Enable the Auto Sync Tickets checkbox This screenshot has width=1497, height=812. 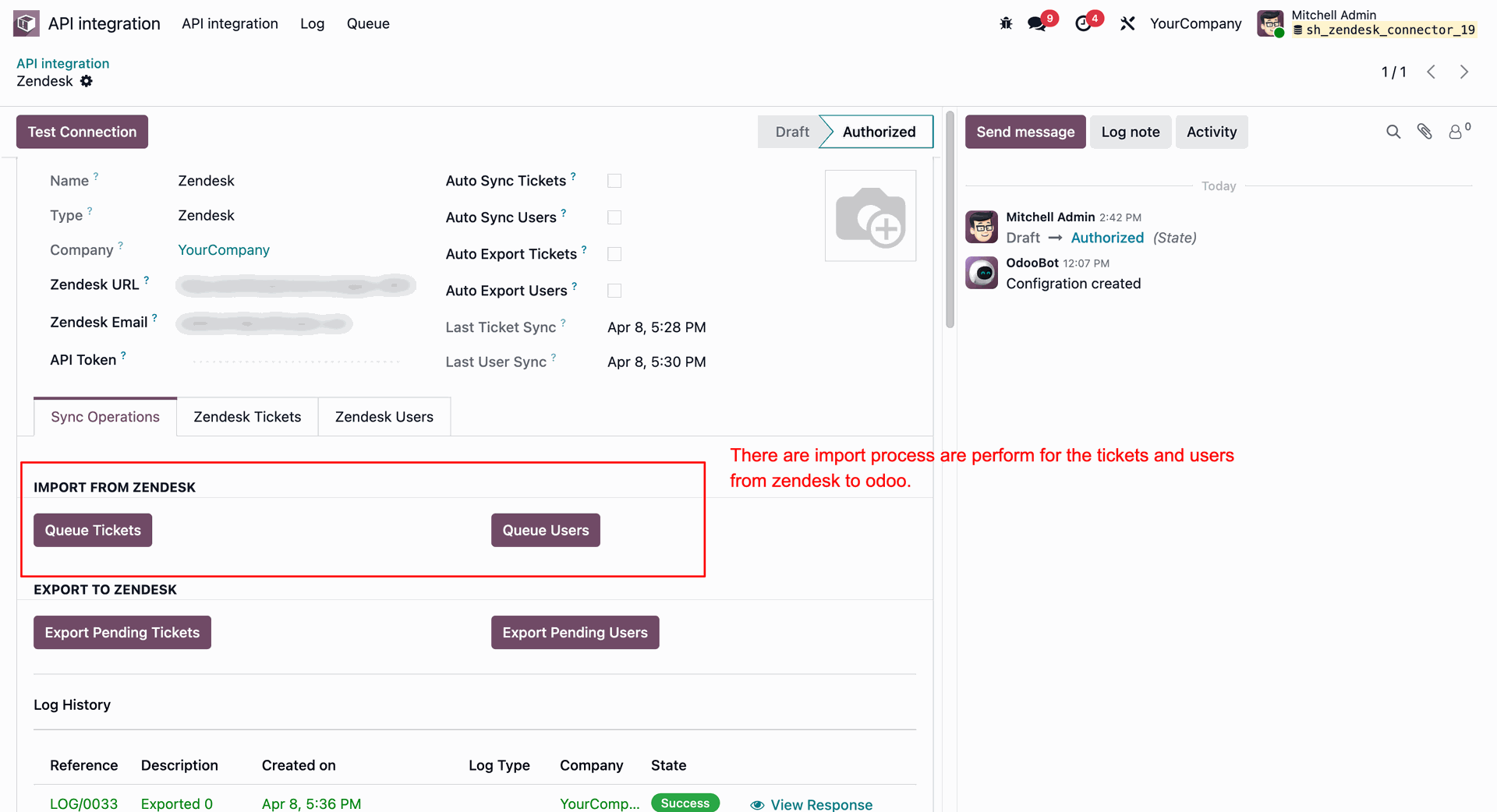coord(614,181)
